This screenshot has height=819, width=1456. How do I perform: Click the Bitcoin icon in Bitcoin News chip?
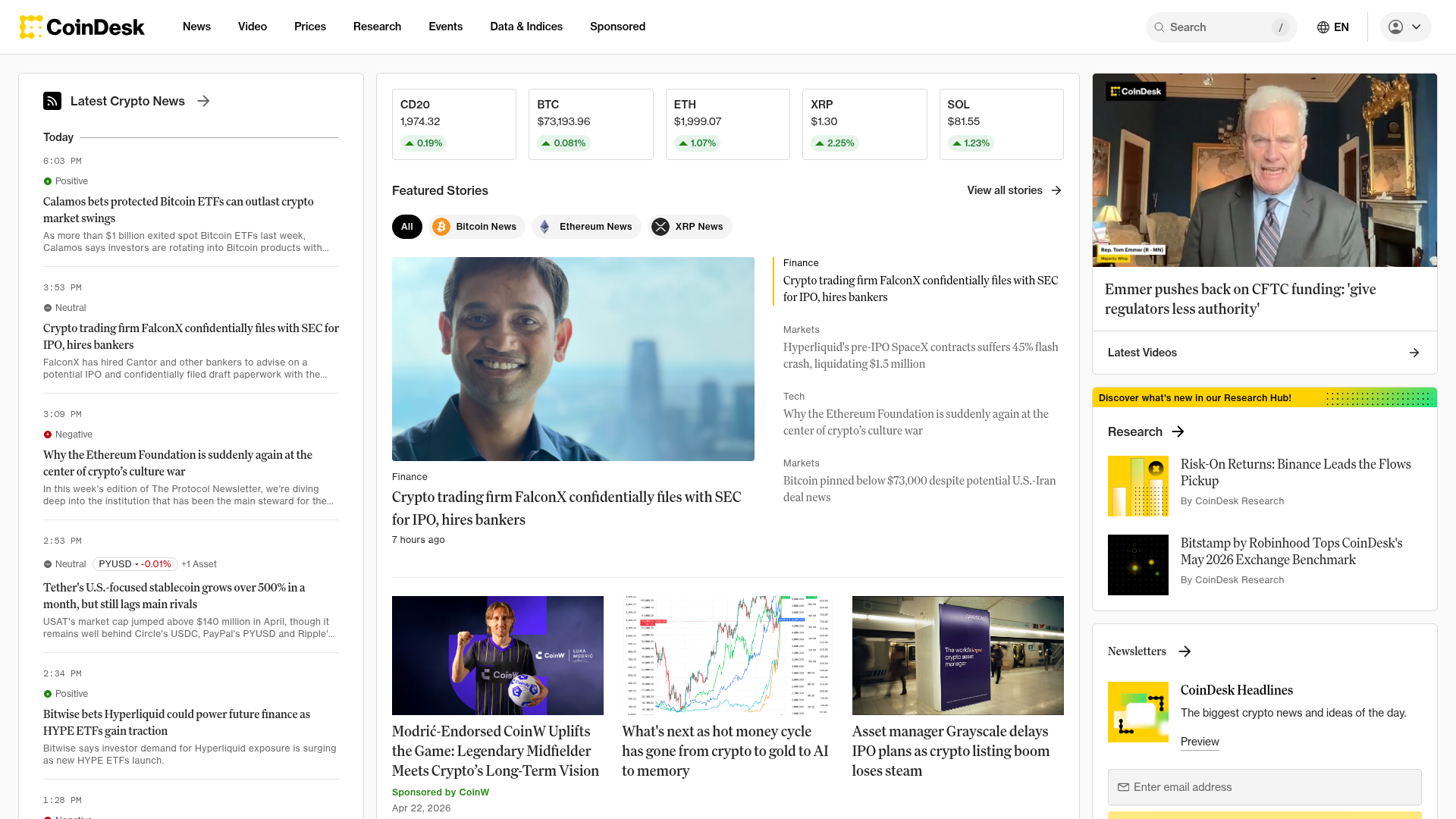tap(441, 227)
